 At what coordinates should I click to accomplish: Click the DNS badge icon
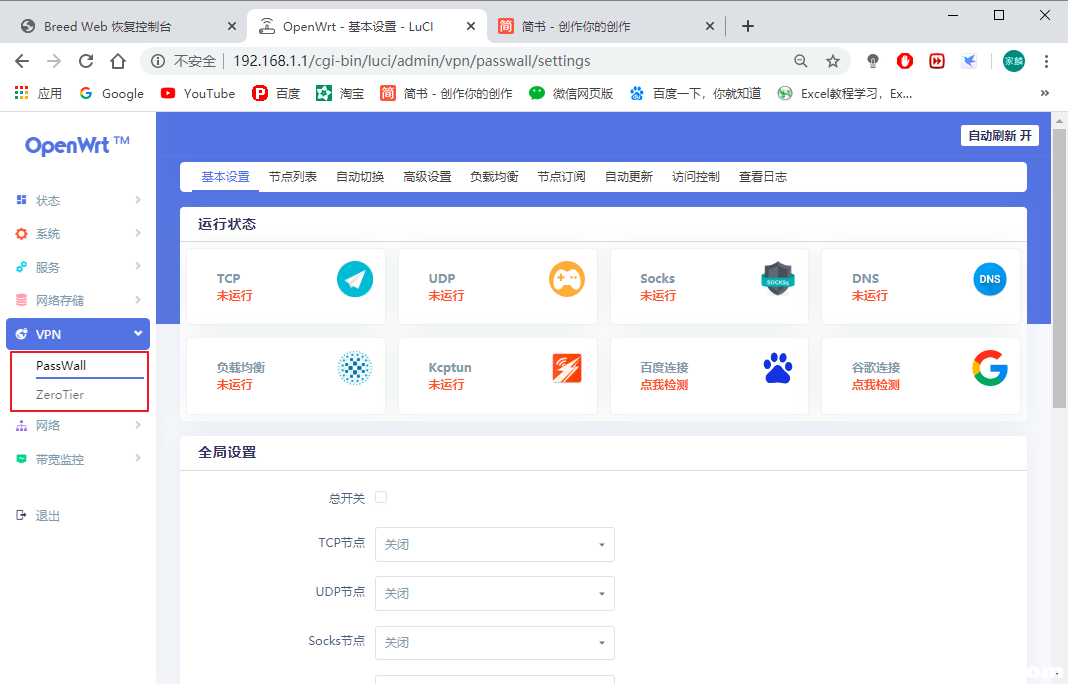click(x=990, y=279)
